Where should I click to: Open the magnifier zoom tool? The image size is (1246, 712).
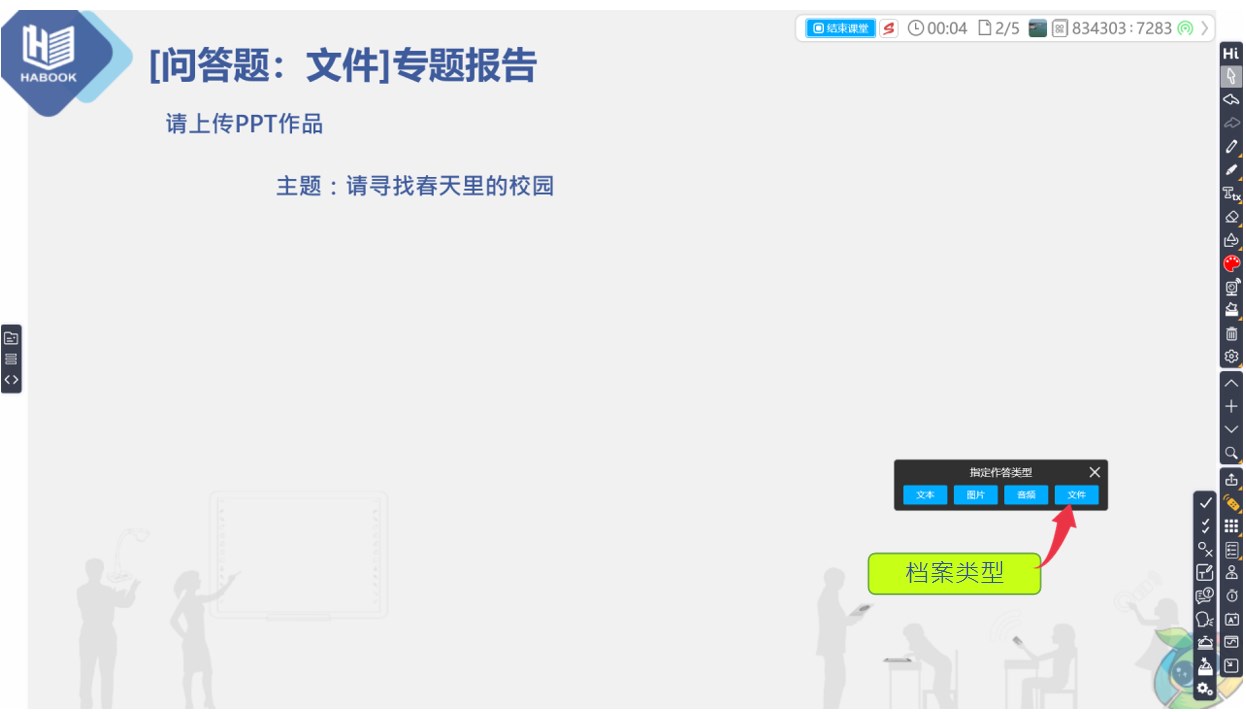[x=1230, y=452]
